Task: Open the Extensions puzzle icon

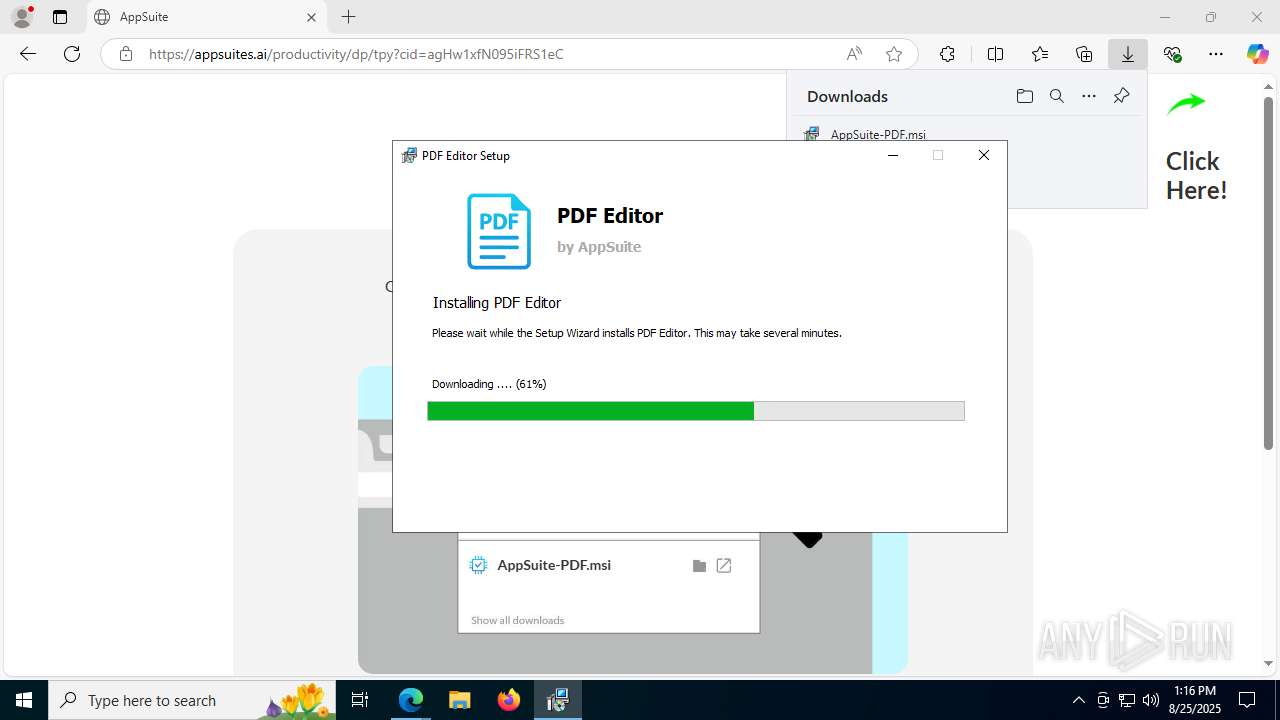Action: pyautogui.click(x=947, y=54)
